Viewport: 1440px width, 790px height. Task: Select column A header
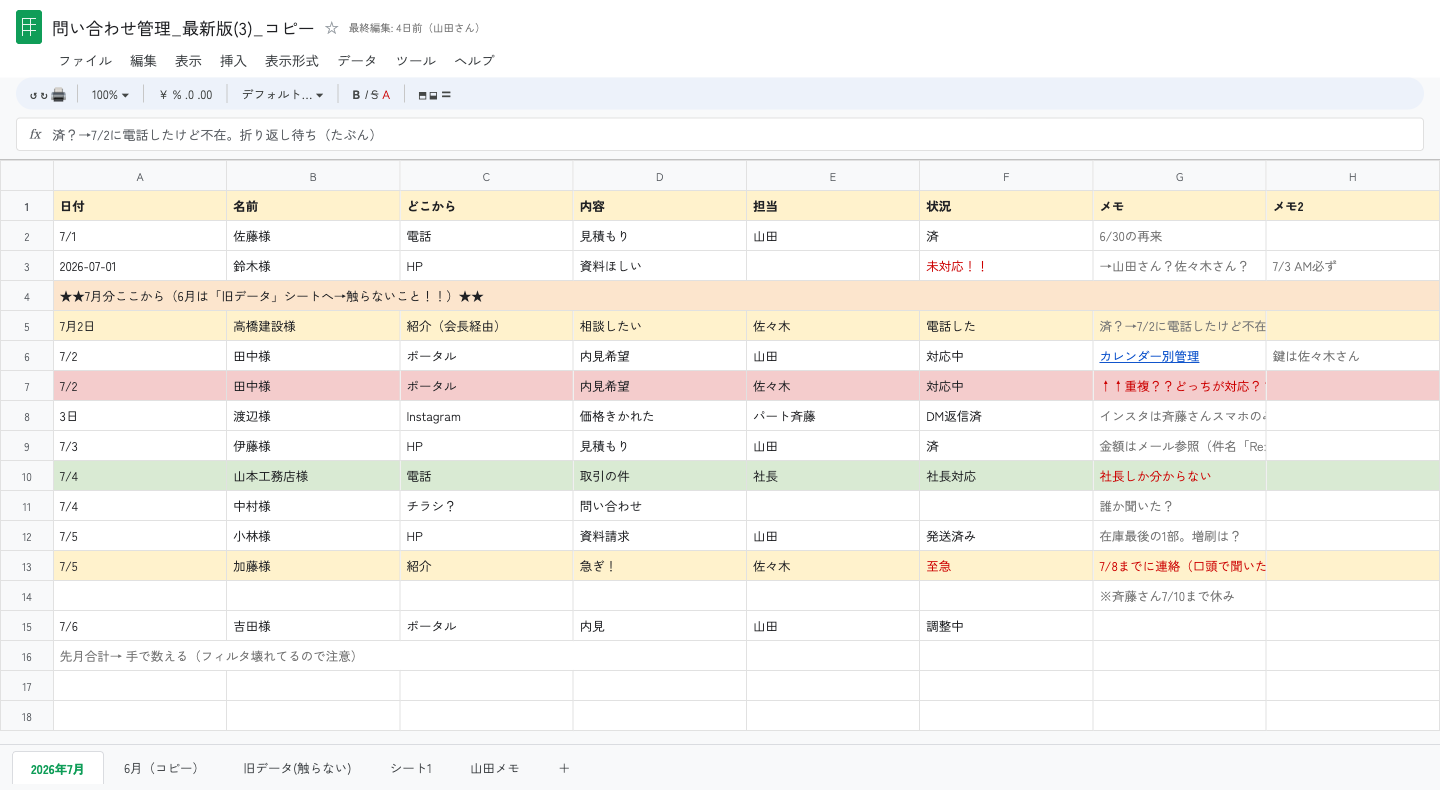(x=140, y=176)
